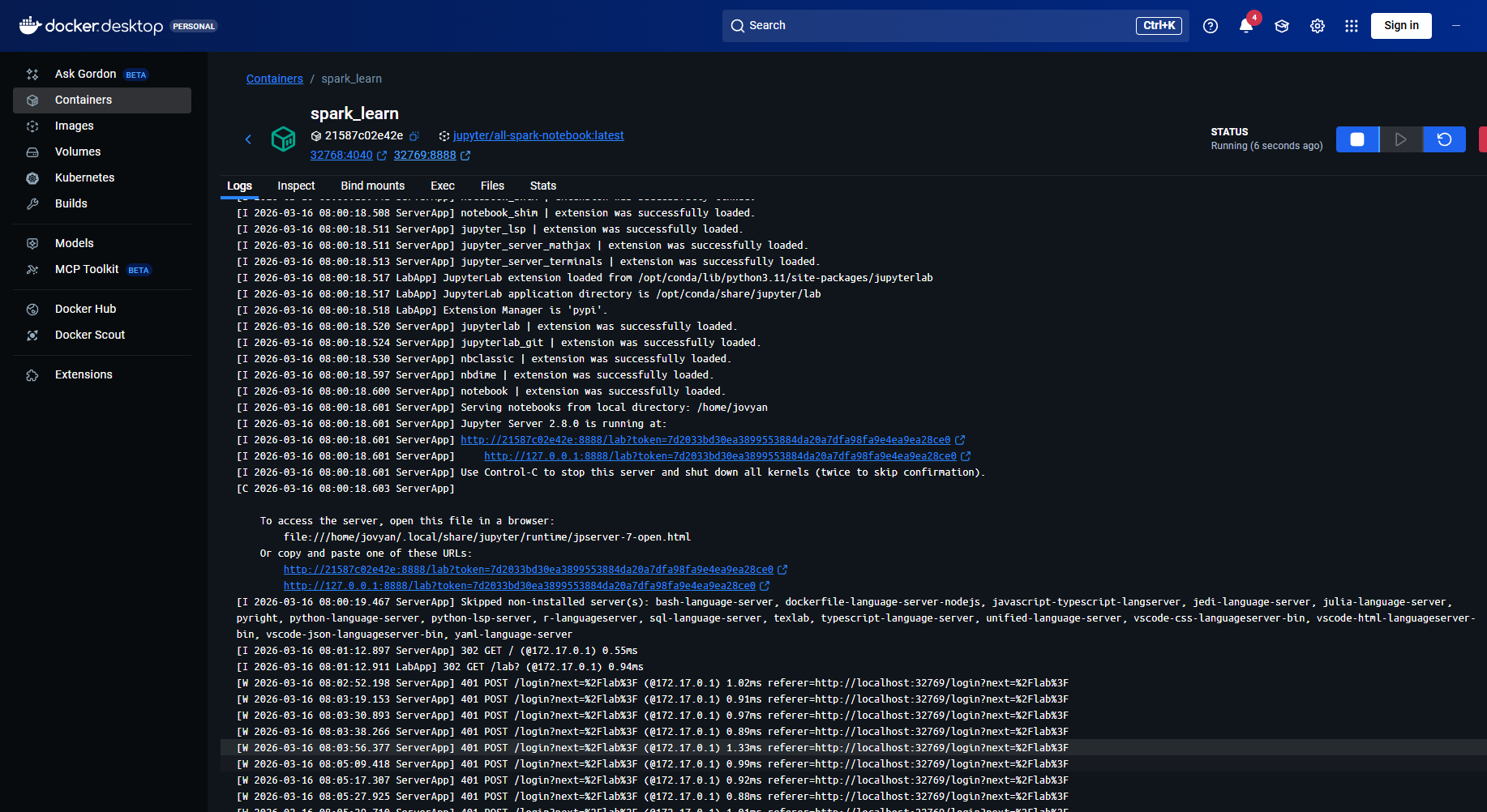Open Settings gear icon
This screenshot has height=812, width=1487.
tap(1318, 26)
